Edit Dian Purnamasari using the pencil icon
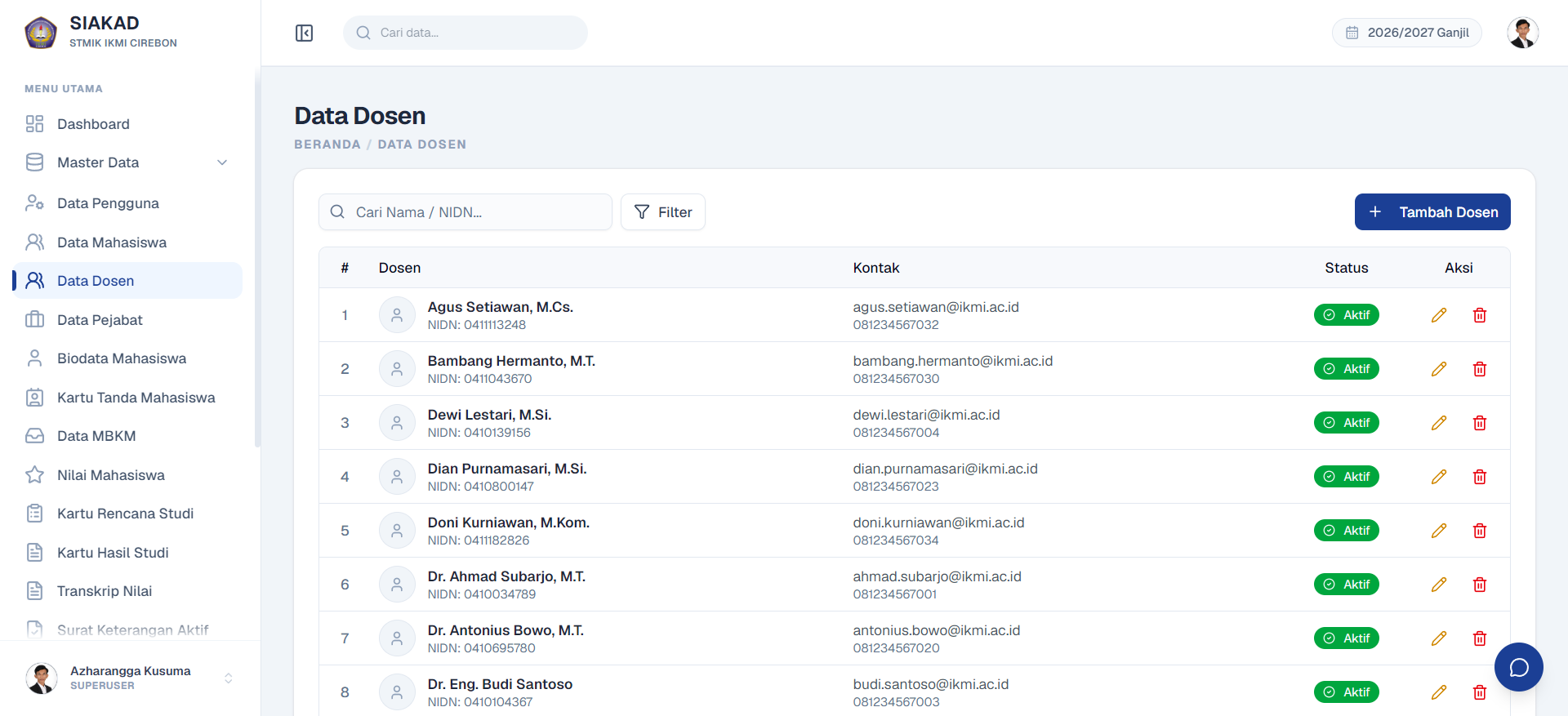Screen dimensions: 1568x716 (x=1439, y=477)
